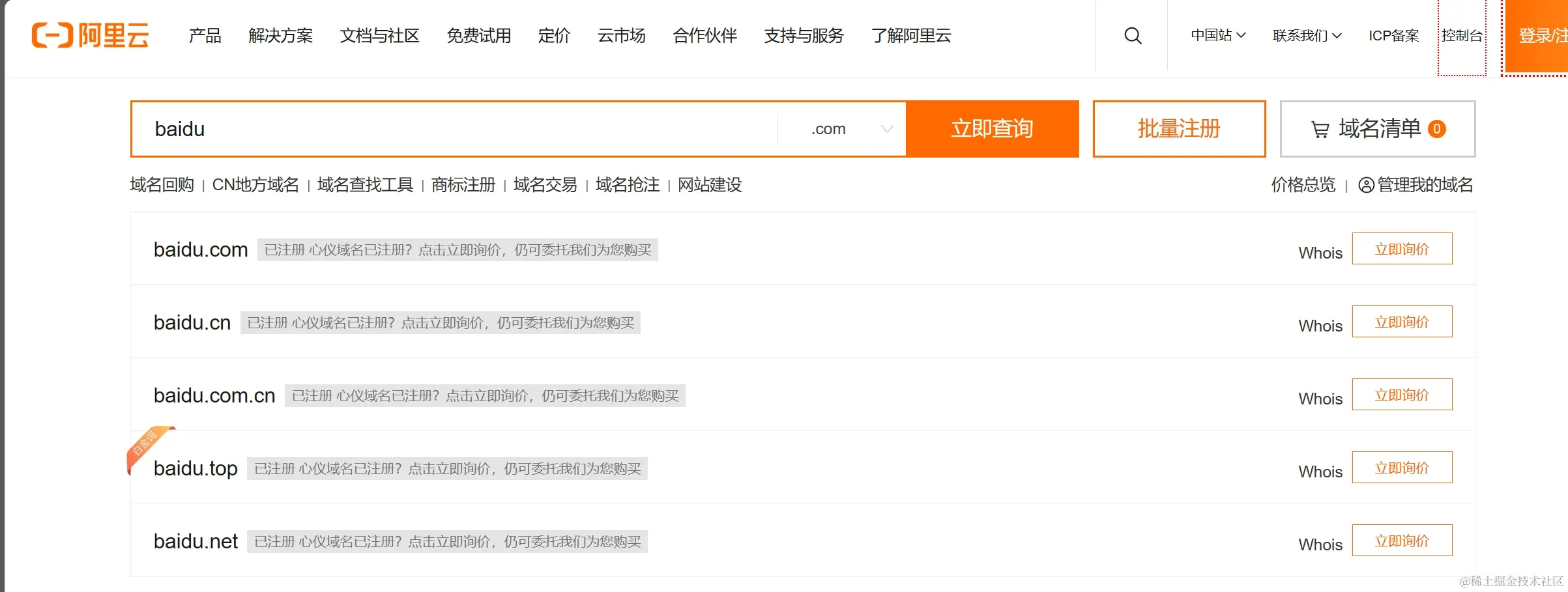1568x592 pixels.
Task: Click 立即询价 for baidu.cn
Action: 1402,322
